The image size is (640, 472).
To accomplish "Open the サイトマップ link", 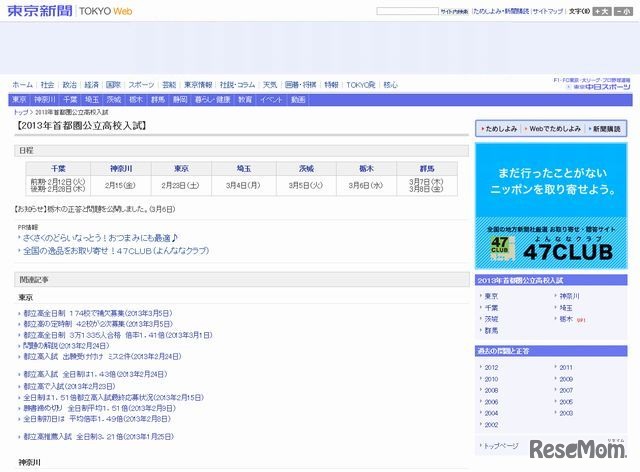I will [x=548, y=11].
